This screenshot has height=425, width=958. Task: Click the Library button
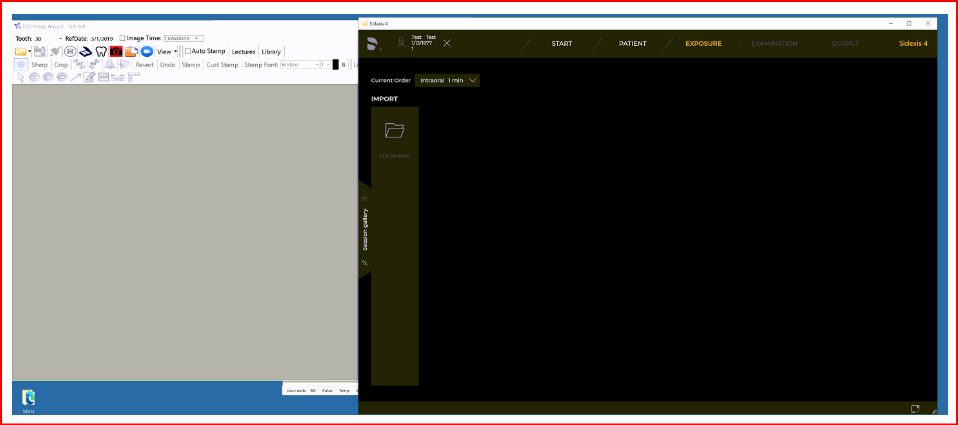point(271,51)
